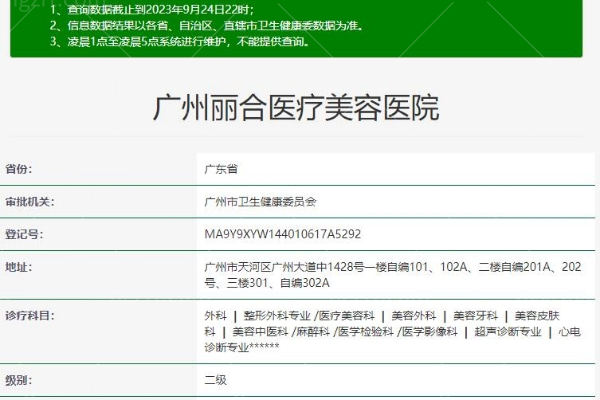Click registration number MA9Y9XYW144010617A5292
Image resolution: width=600 pixels, height=400 pixels.
point(282,234)
